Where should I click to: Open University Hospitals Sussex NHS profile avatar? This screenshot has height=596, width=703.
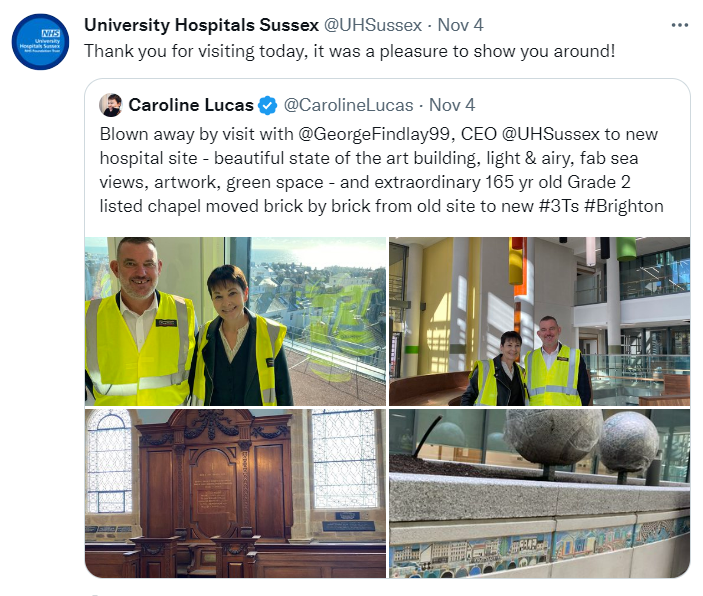click(x=40, y=42)
